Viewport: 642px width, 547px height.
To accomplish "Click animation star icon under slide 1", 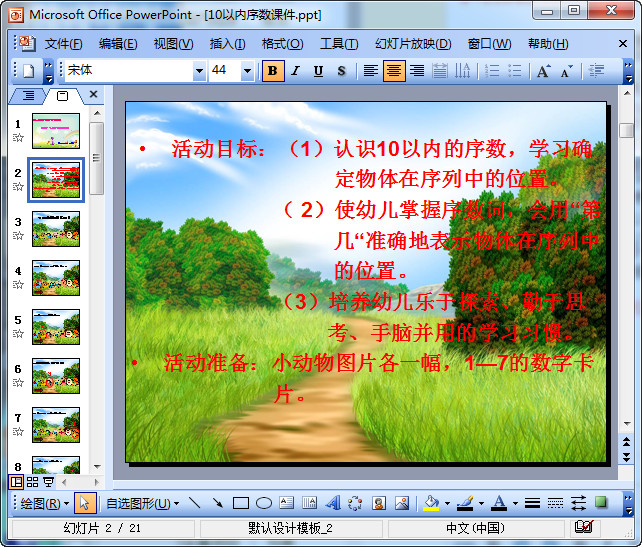I will 18,138.
